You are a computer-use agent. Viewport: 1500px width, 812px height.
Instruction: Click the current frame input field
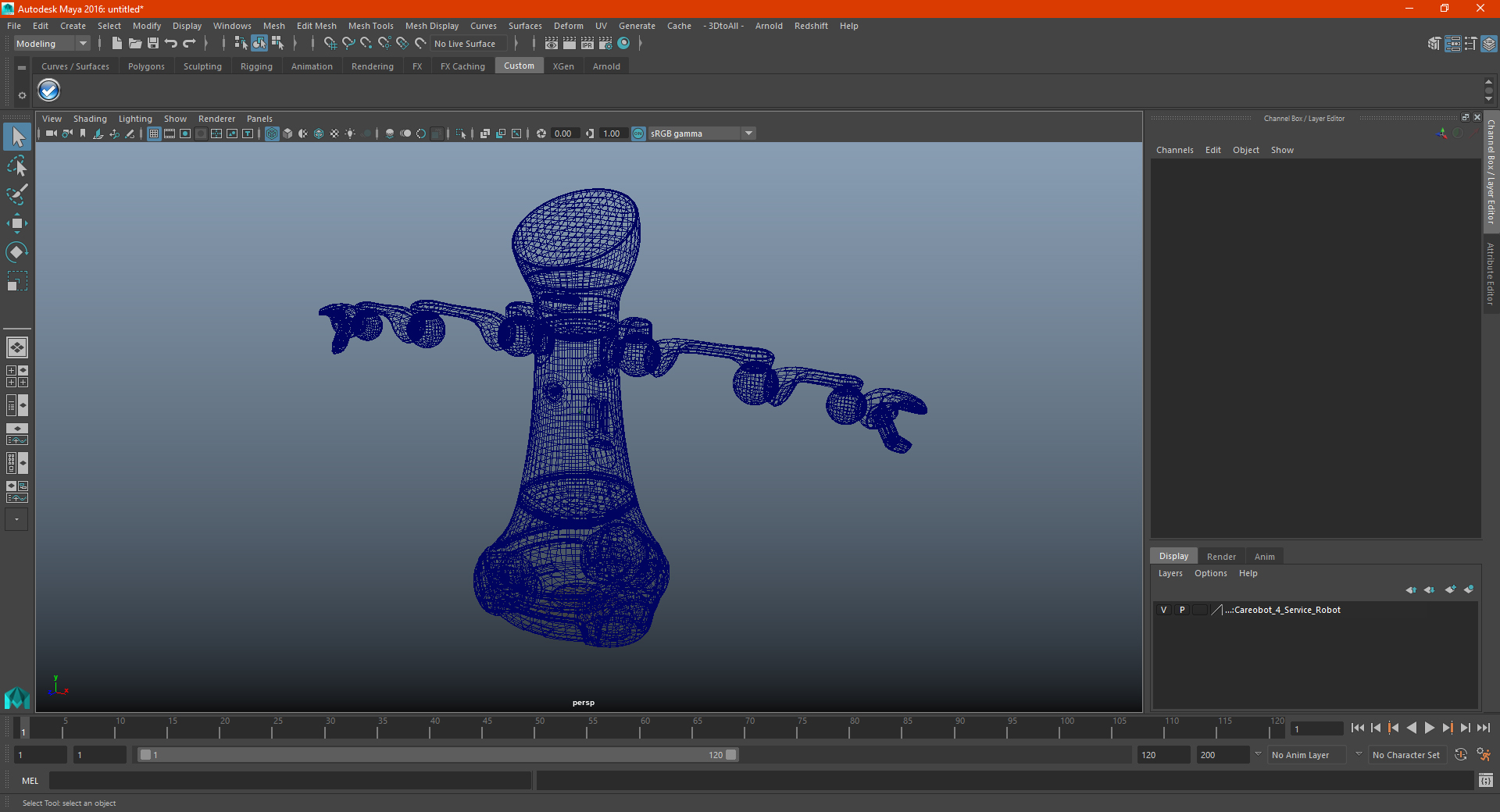pos(1316,728)
